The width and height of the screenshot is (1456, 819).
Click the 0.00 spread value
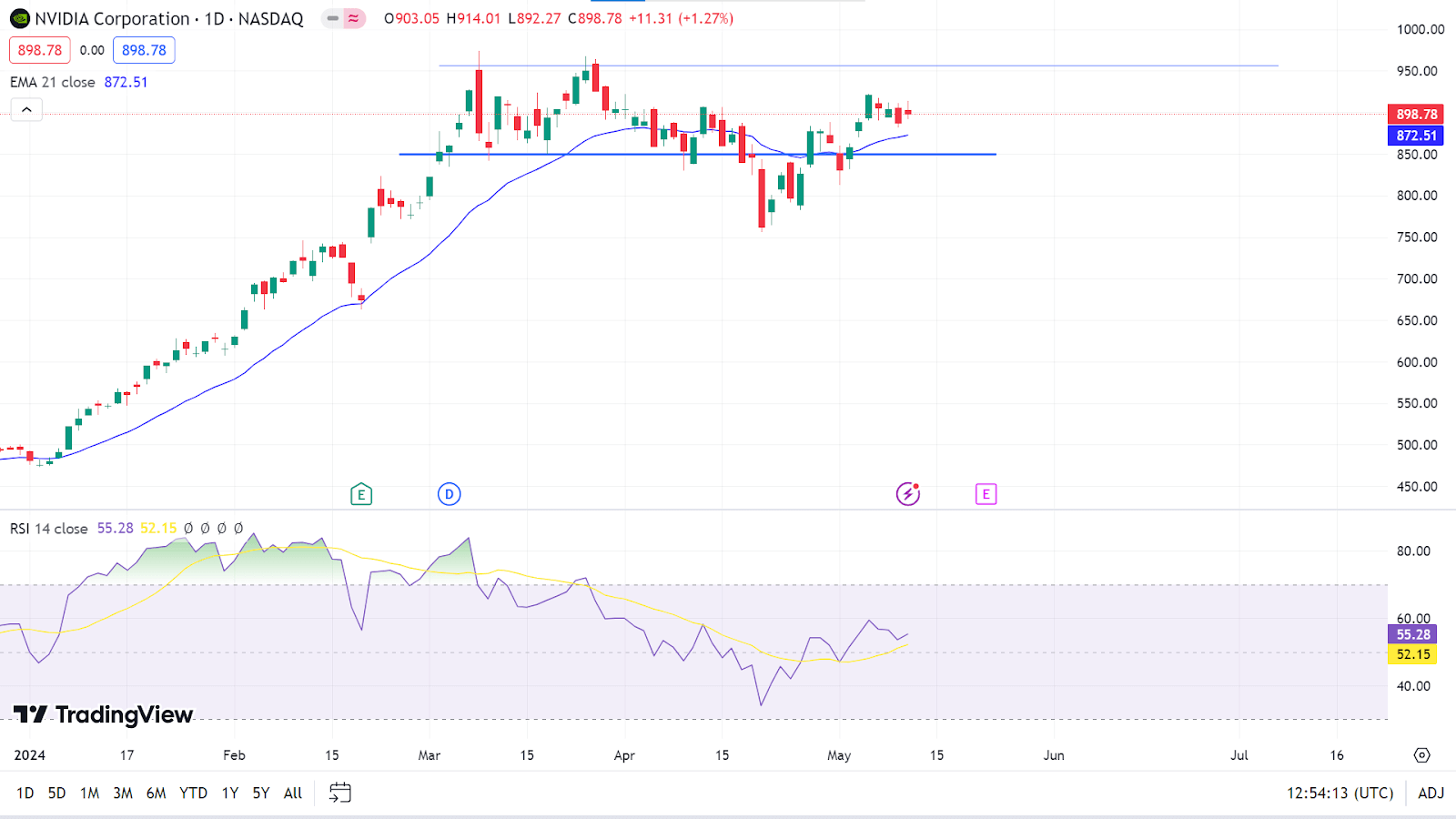click(92, 50)
